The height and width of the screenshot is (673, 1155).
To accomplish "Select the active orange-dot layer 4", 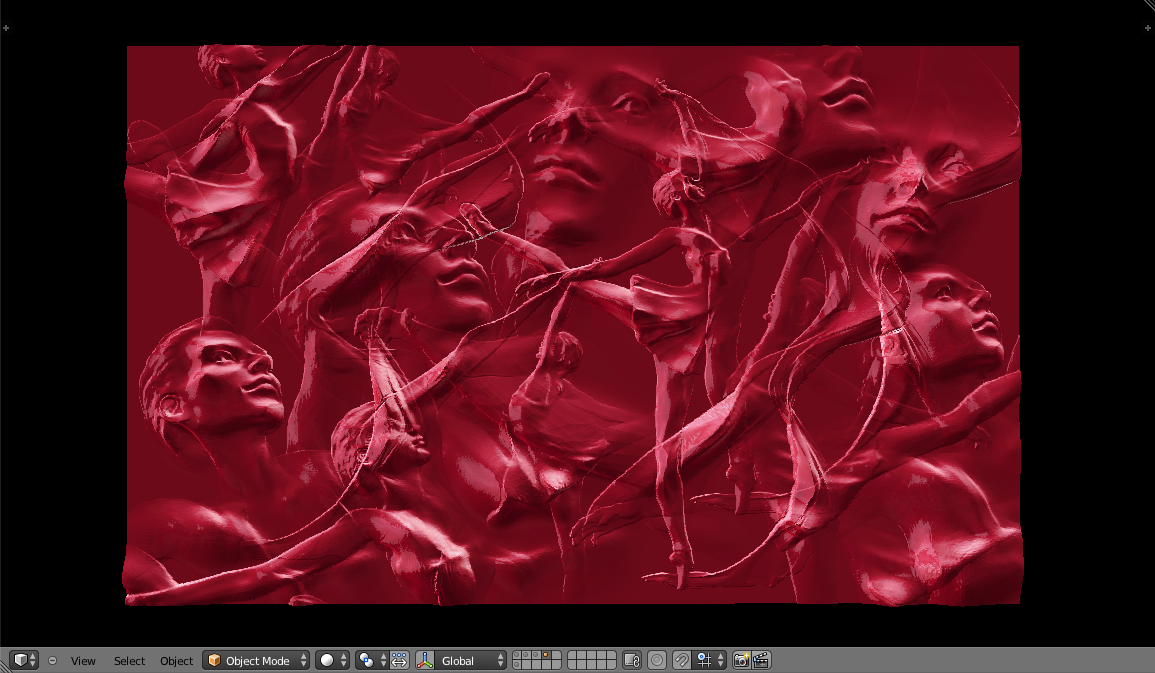I will (546, 655).
